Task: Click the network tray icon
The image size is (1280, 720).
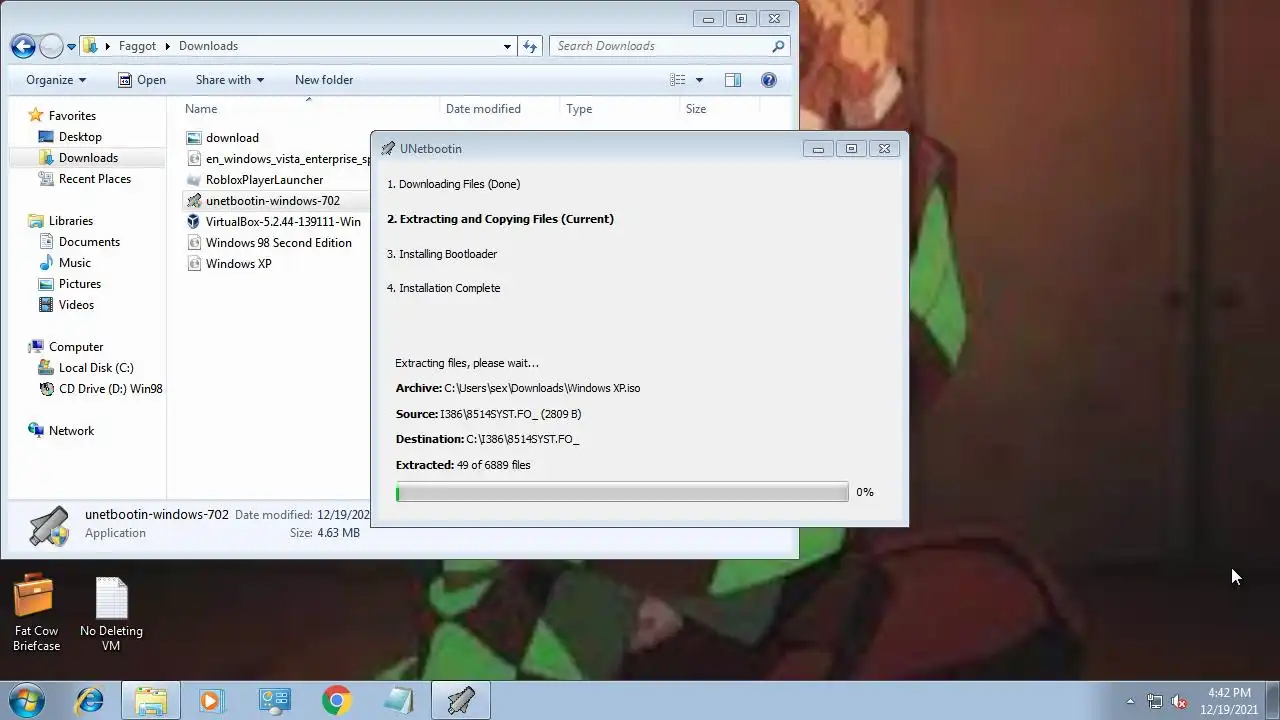Action: 1155,701
